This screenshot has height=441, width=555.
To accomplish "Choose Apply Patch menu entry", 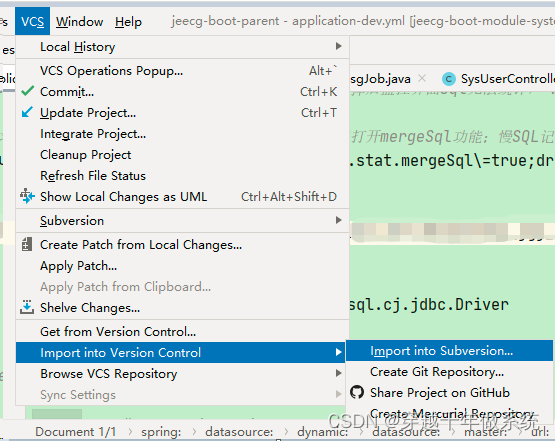I will [x=182, y=265].
